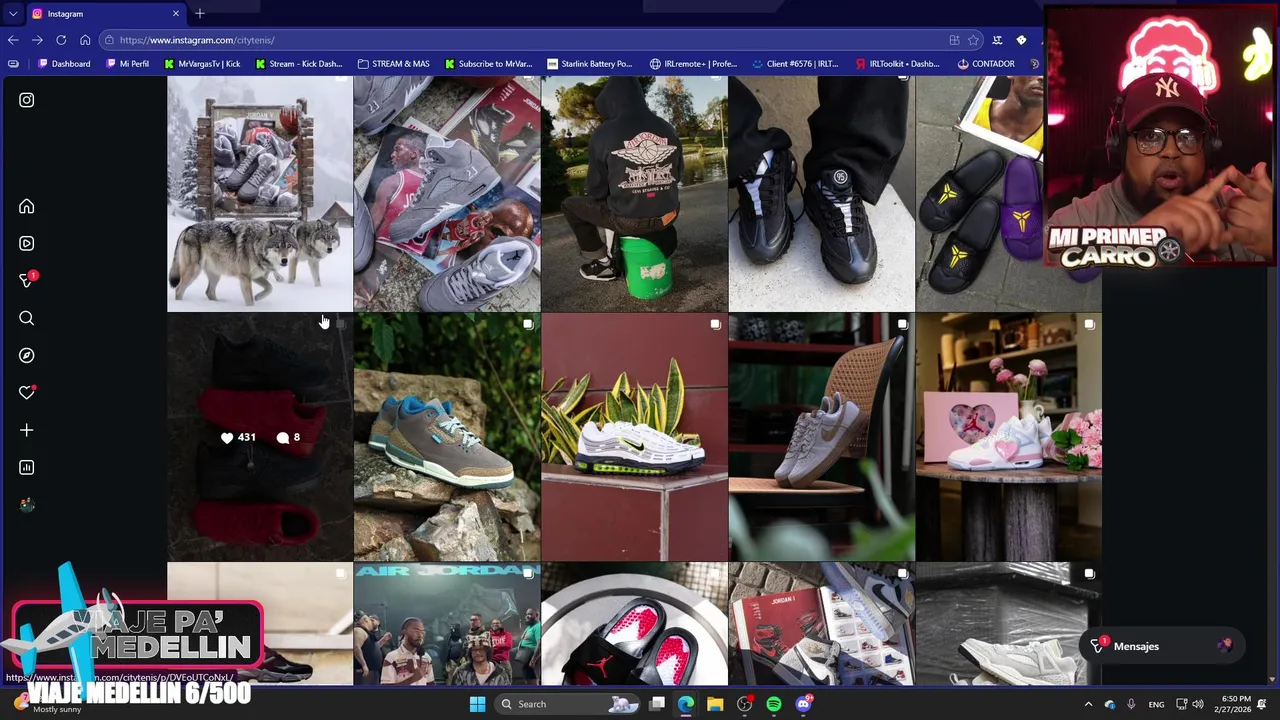Open the split screen icon in the address bar
Viewport: 1280px width, 720px height.
(x=954, y=40)
